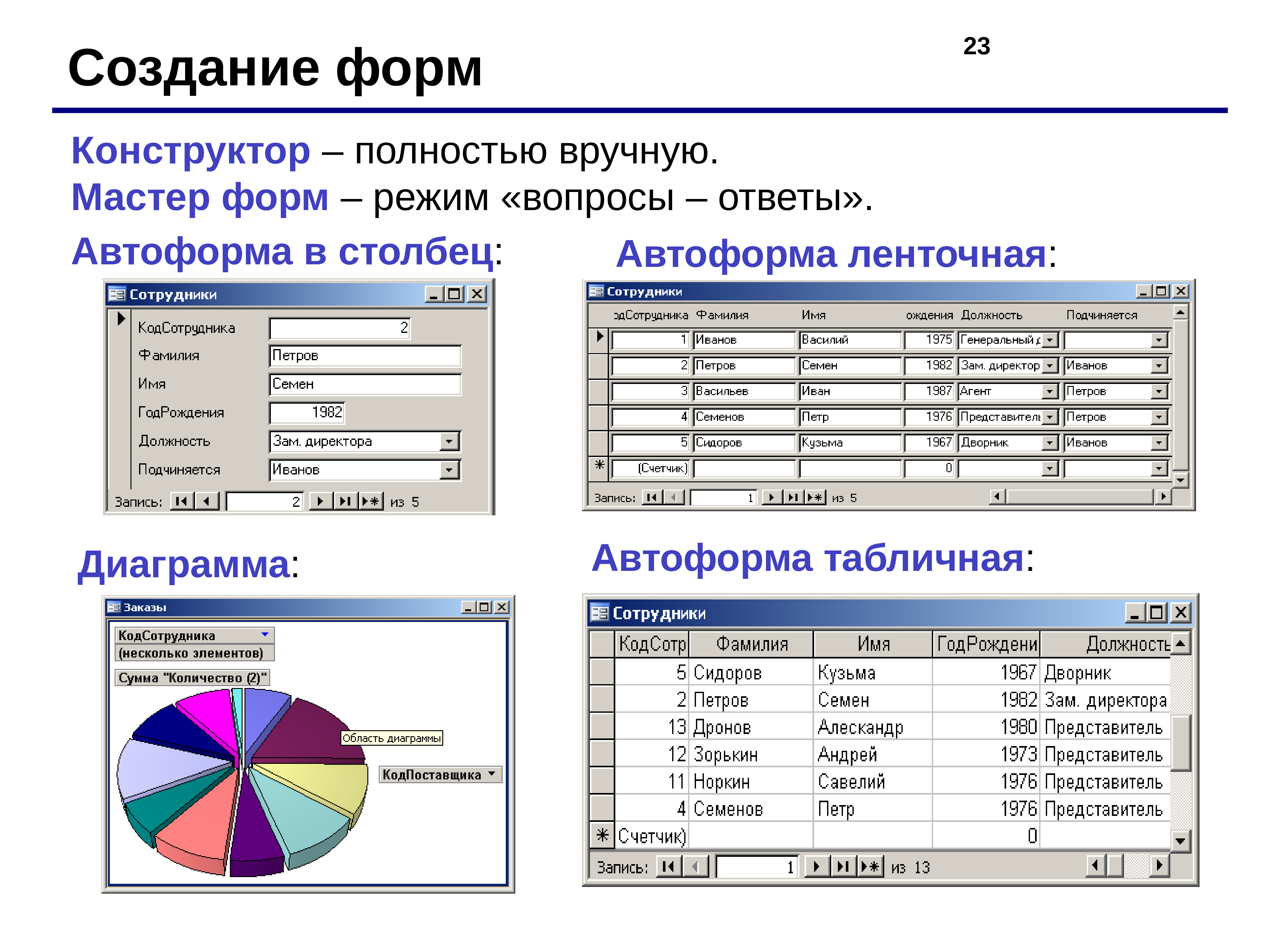Open Дворник position dropdown in ribbon form
Screen dimensions: 1270x952
pos(1050,442)
